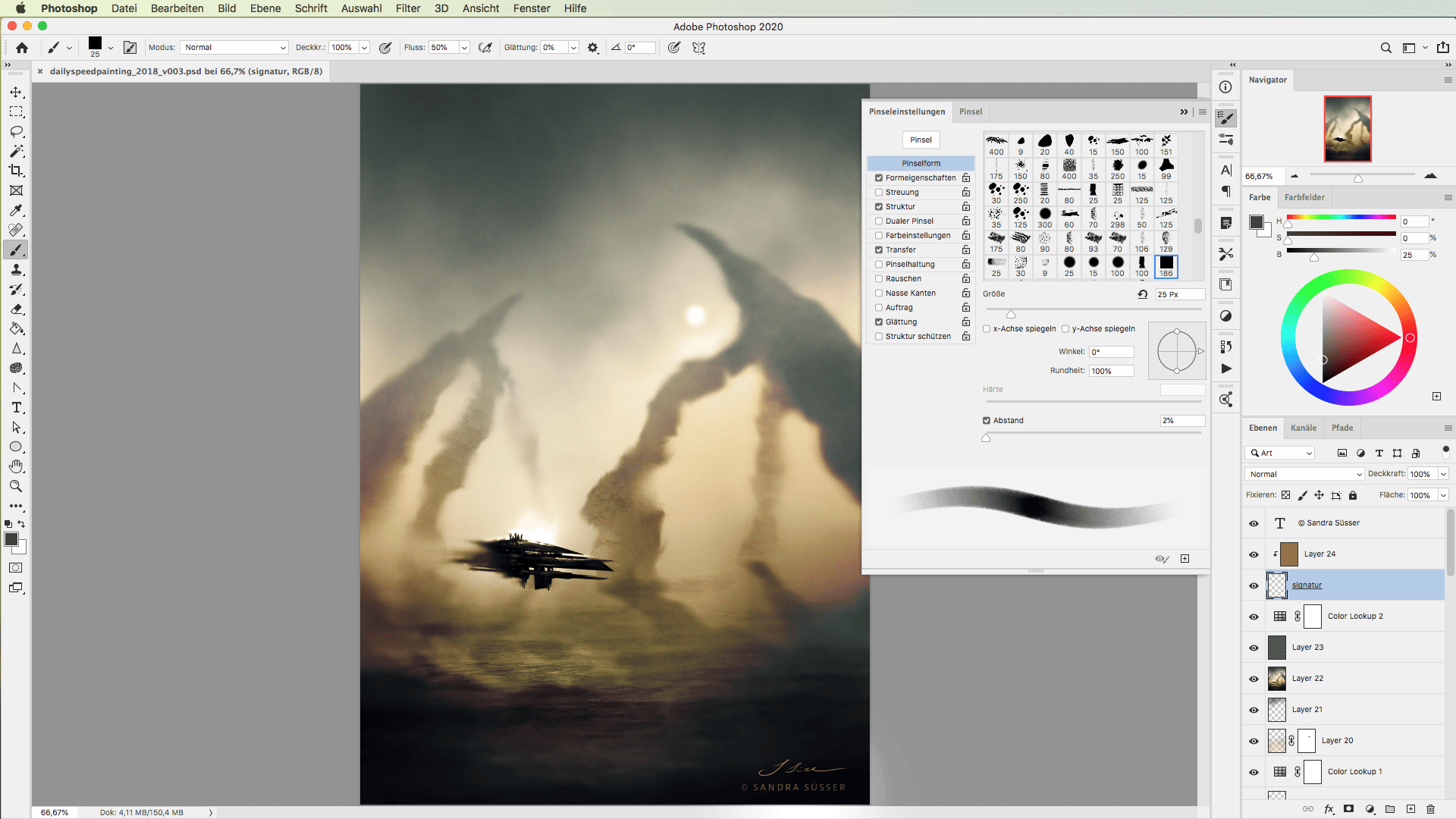Switch to the Kanäle tab
Image resolution: width=1456 pixels, height=819 pixels.
coord(1303,428)
